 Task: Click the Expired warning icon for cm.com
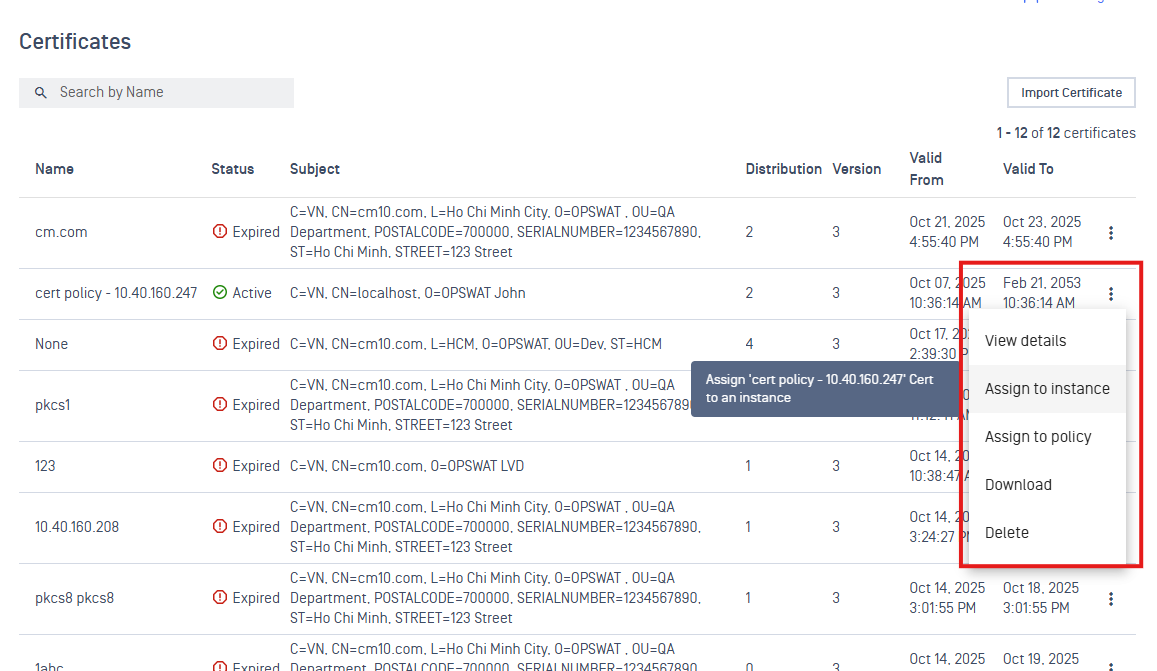(x=220, y=232)
